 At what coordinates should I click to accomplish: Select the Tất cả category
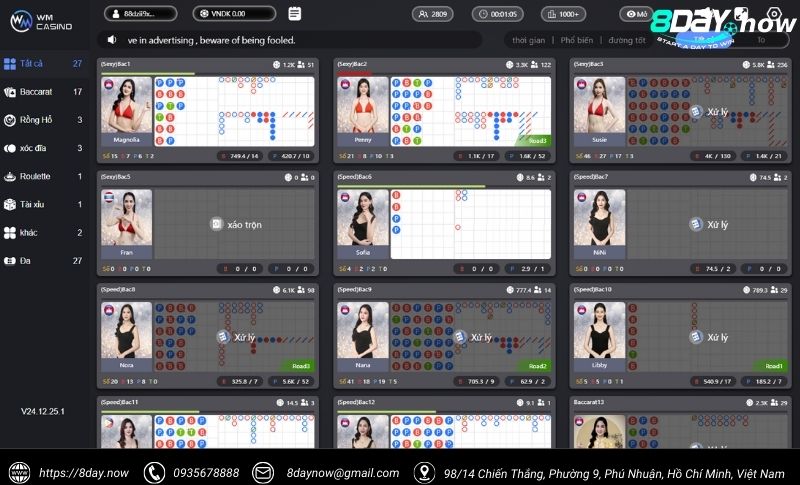click(x=30, y=64)
